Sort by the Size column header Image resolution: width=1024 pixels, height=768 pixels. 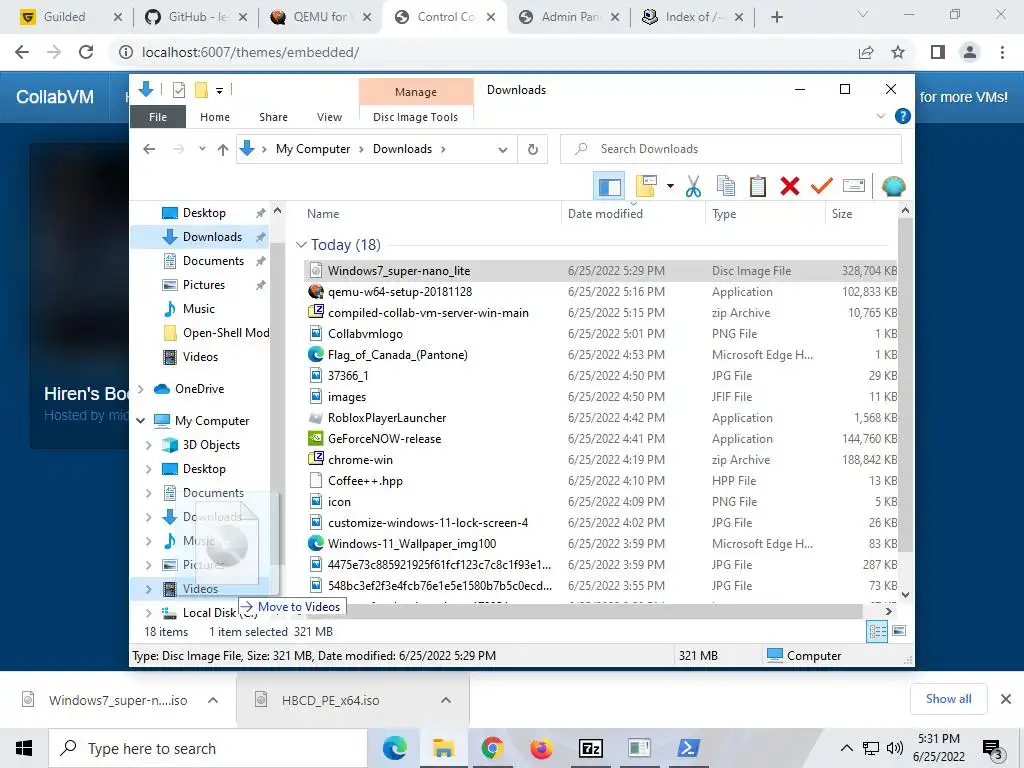coord(842,214)
